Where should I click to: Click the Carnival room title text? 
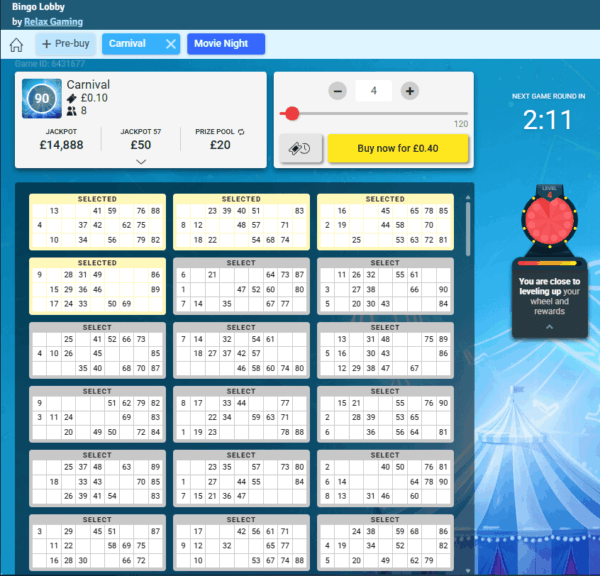(x=88, y=85)
